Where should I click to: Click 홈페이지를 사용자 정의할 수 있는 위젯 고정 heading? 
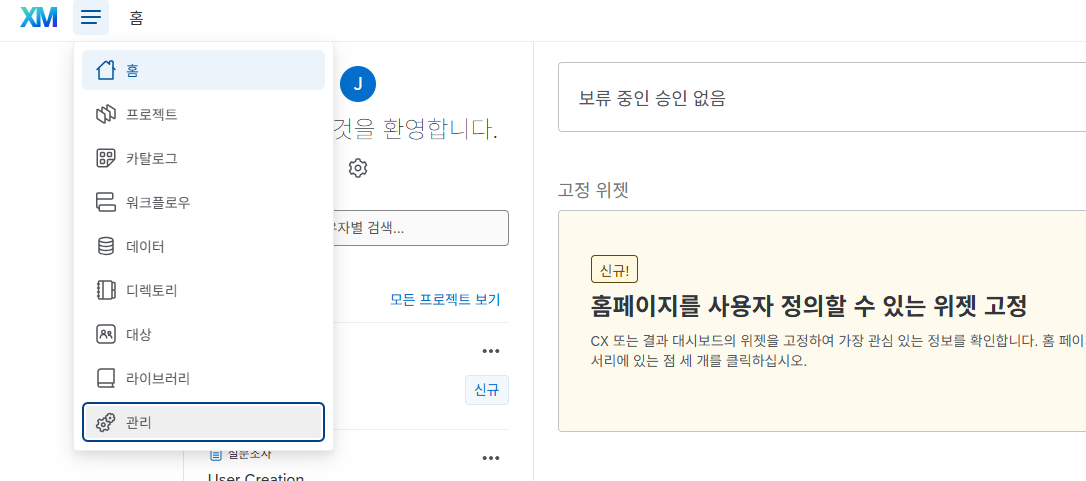809,305
